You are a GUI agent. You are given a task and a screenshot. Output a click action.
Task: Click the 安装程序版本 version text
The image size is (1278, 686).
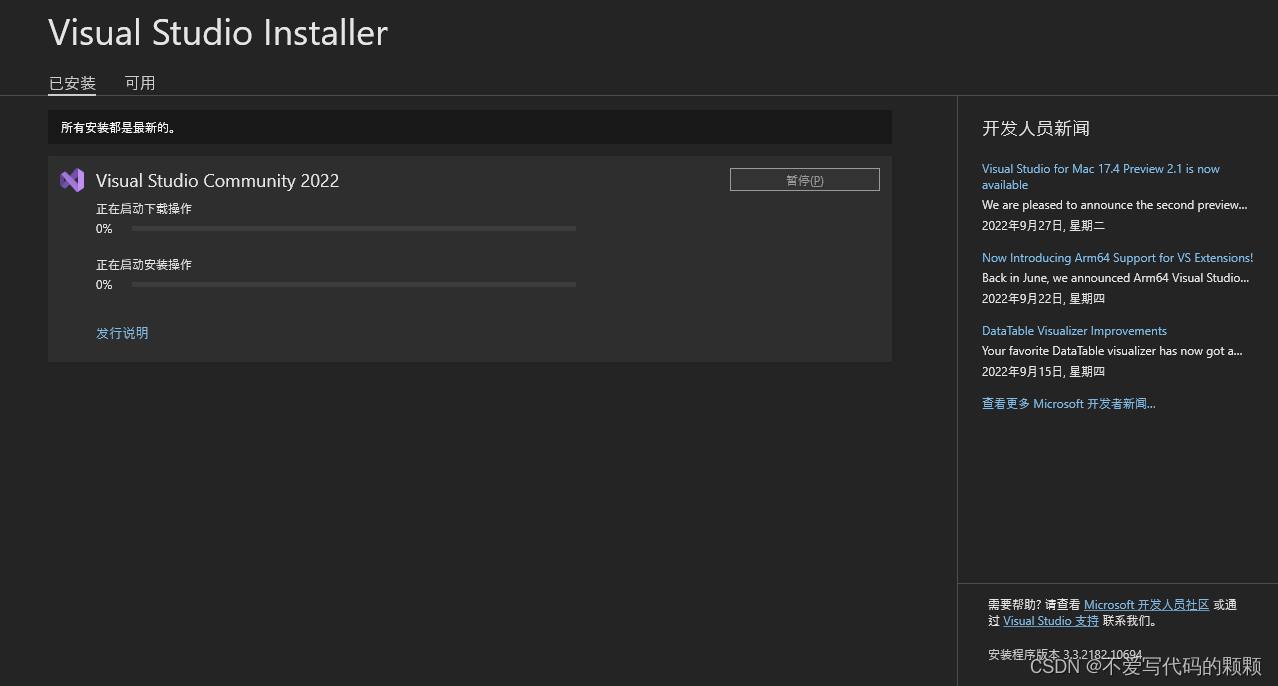click(1065, 655)
